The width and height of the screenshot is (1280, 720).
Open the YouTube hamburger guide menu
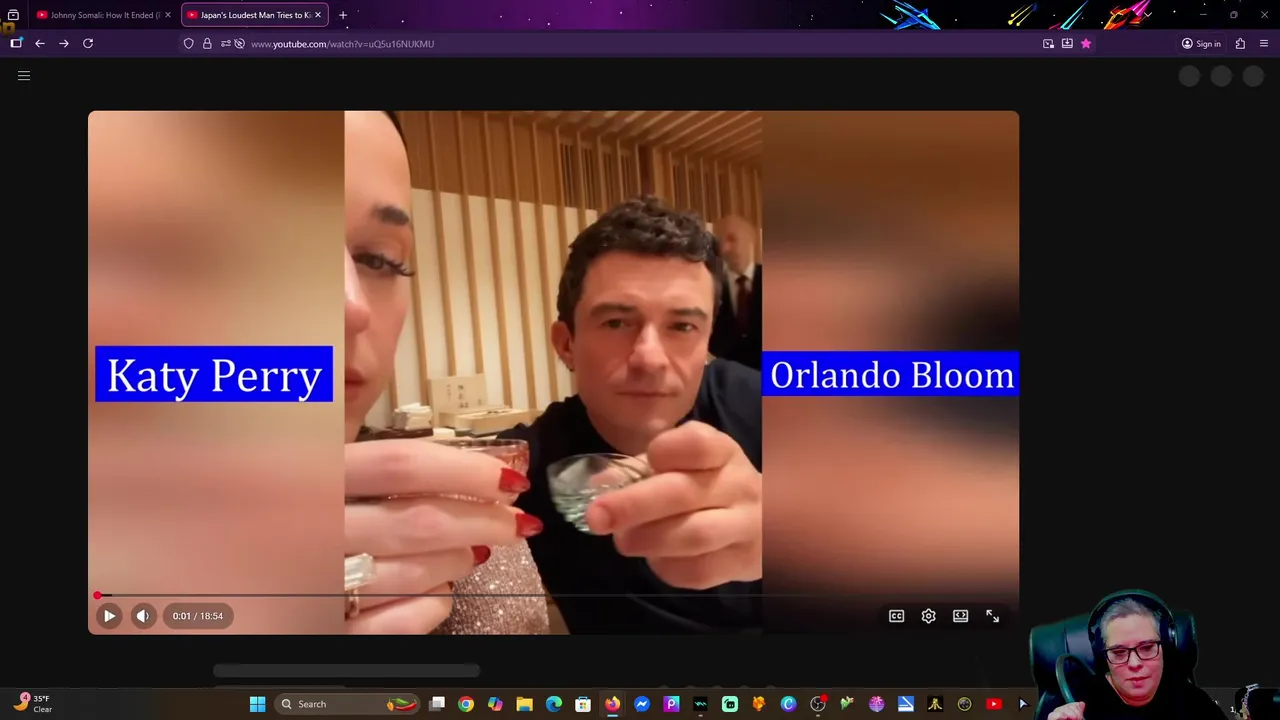point(24,76)
